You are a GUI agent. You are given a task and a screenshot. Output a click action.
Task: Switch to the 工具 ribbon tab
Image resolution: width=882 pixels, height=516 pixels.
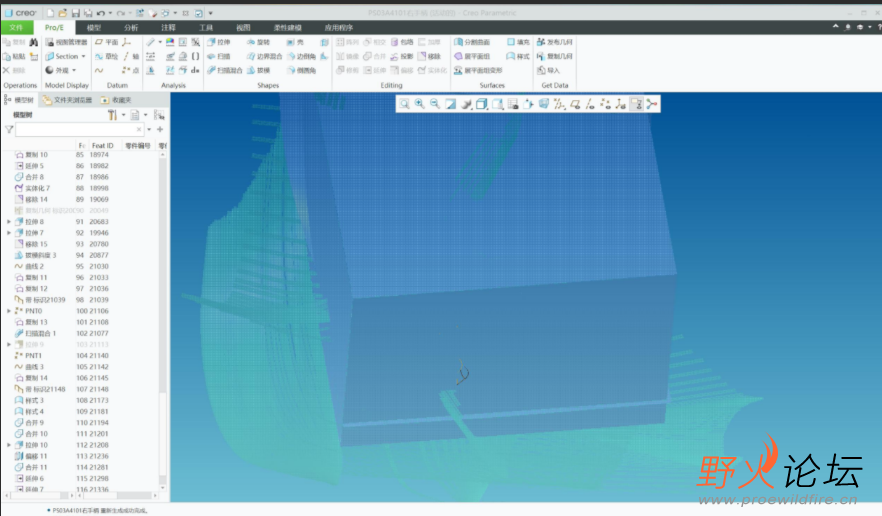[x=206, y=27]
